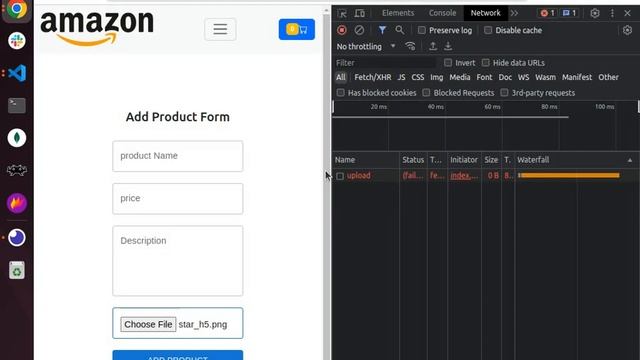Toggle the hamburger navigation menu
The height and width of the screenshot is (360, 640).
point(220,29)
